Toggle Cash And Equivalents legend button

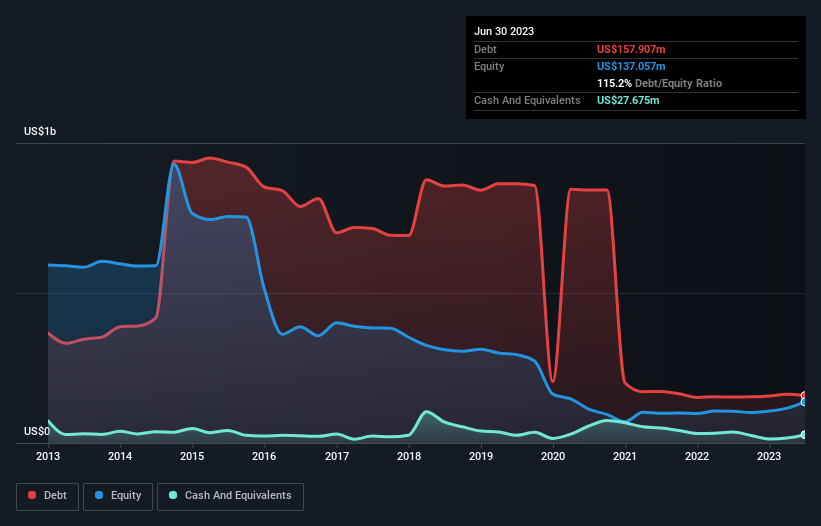click(230, 496)
